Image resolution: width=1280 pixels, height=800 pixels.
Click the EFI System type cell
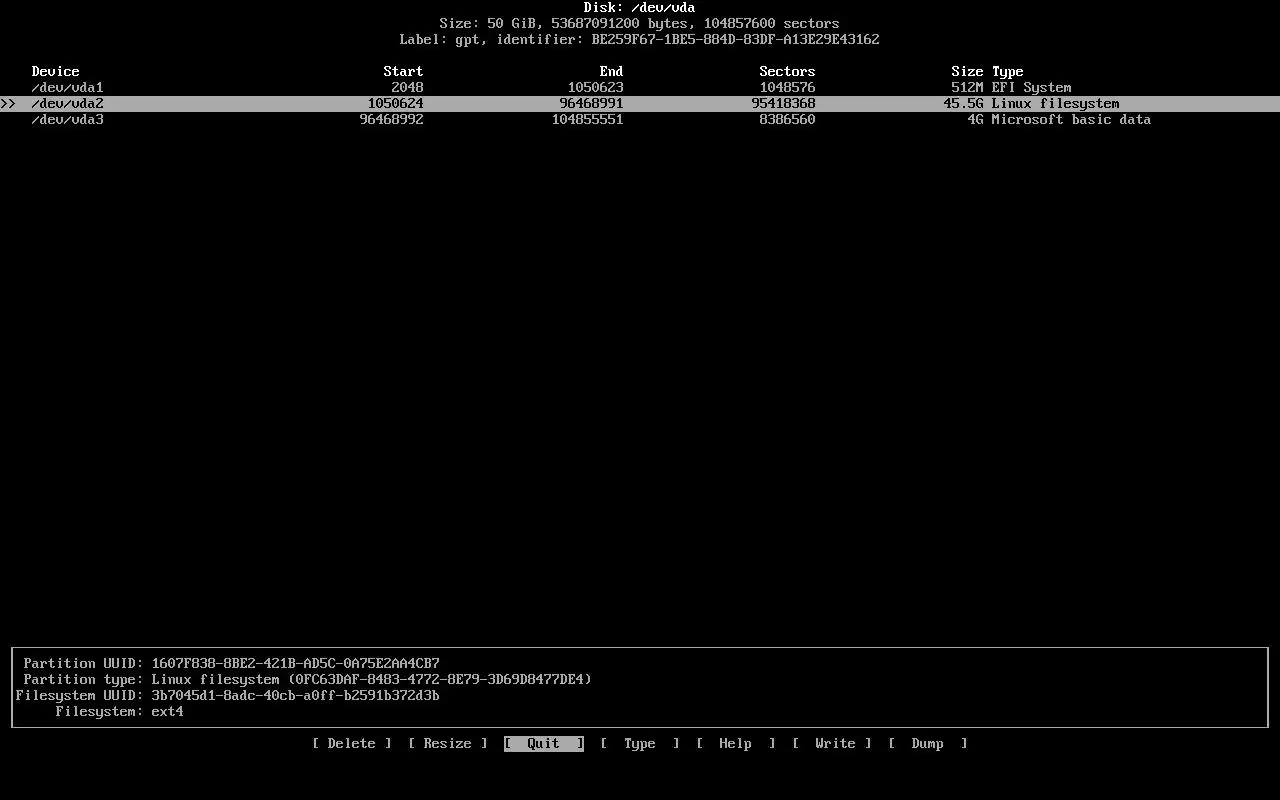1031,87
